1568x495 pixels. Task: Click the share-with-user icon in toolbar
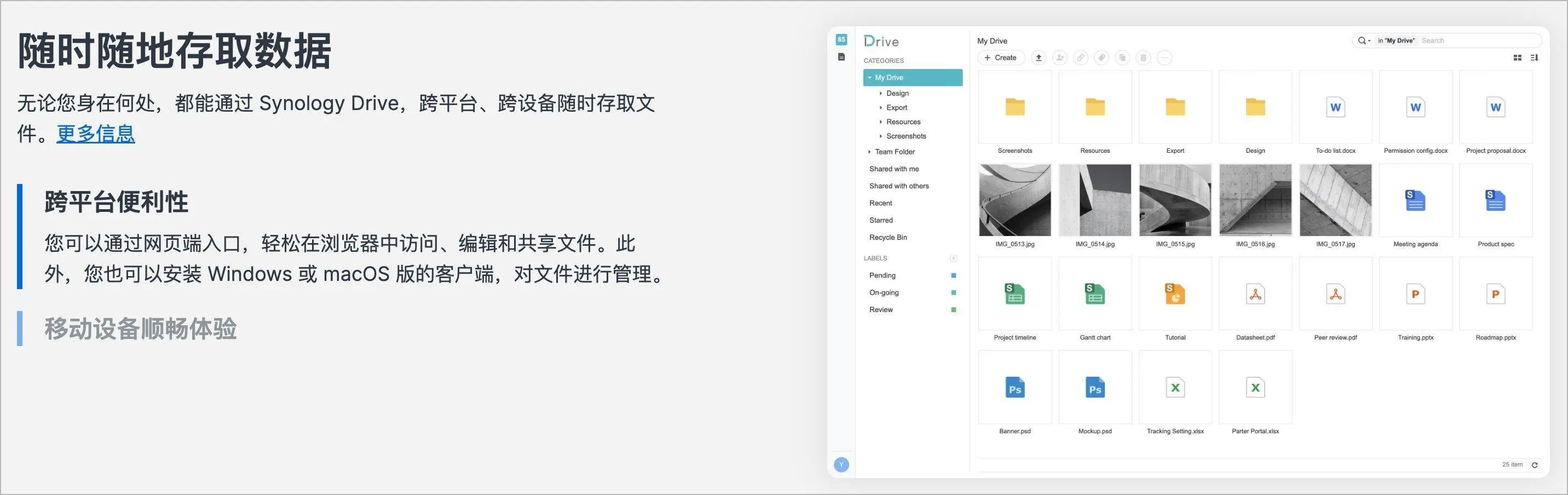[x=1060, y=58]
